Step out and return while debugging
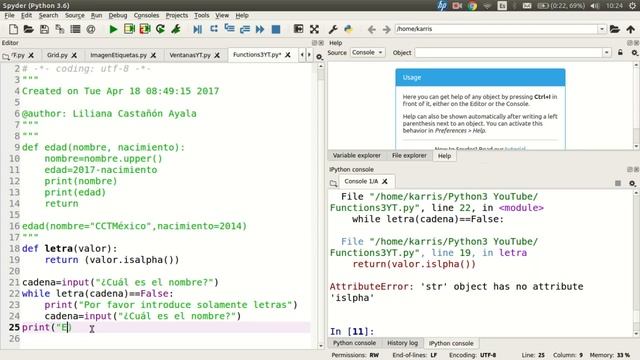The width and height of the screenshot is (640, 360). (x=245, y=29)
